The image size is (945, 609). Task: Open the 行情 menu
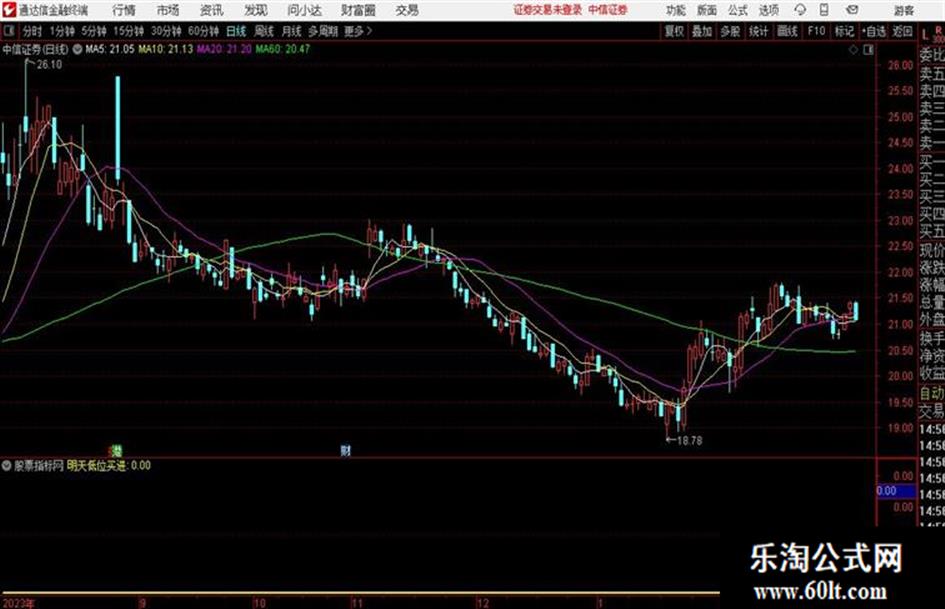pyautogui.click(x=124, y=10)
